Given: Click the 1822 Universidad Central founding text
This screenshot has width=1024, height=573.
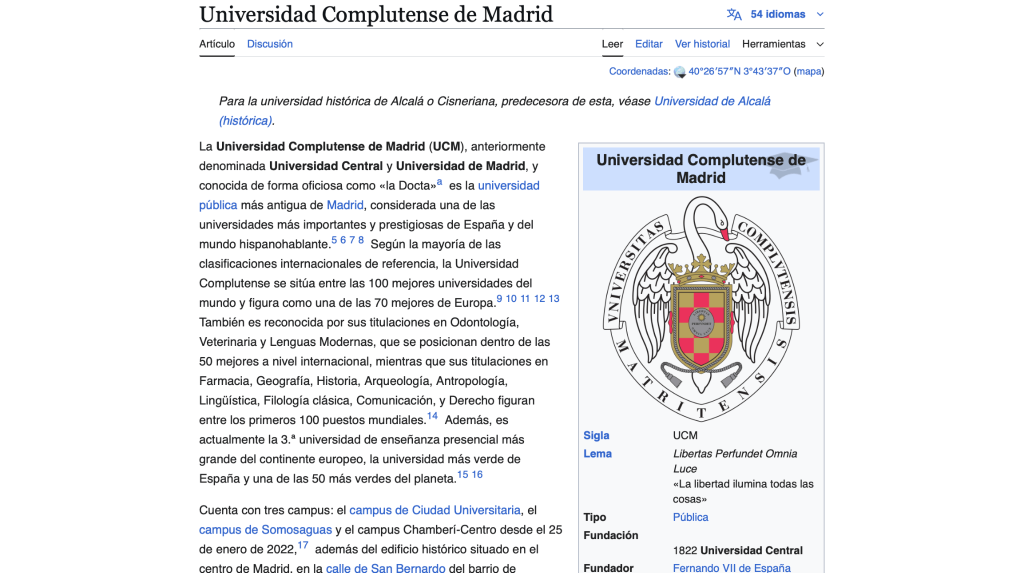Looking at the screenshot, I should (x=738, y=550).
